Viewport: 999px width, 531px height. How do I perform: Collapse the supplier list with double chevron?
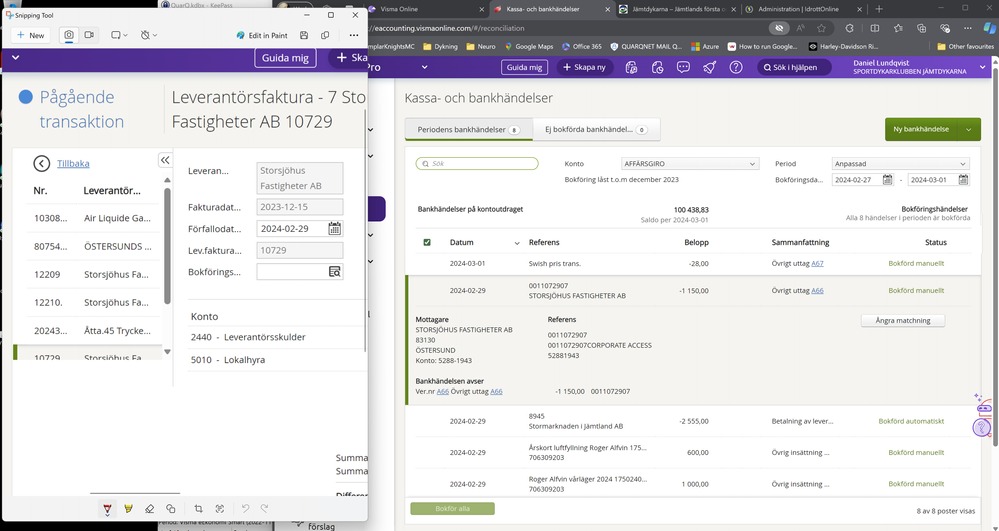pos(165,159)
